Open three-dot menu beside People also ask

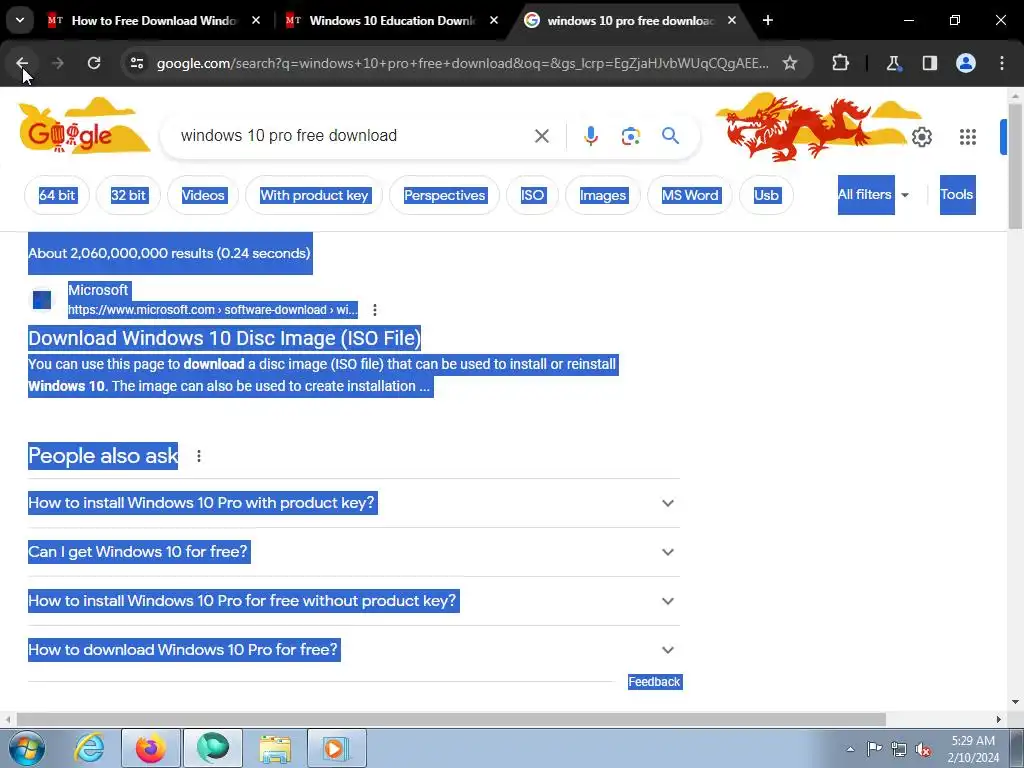[x=199, y=456]
